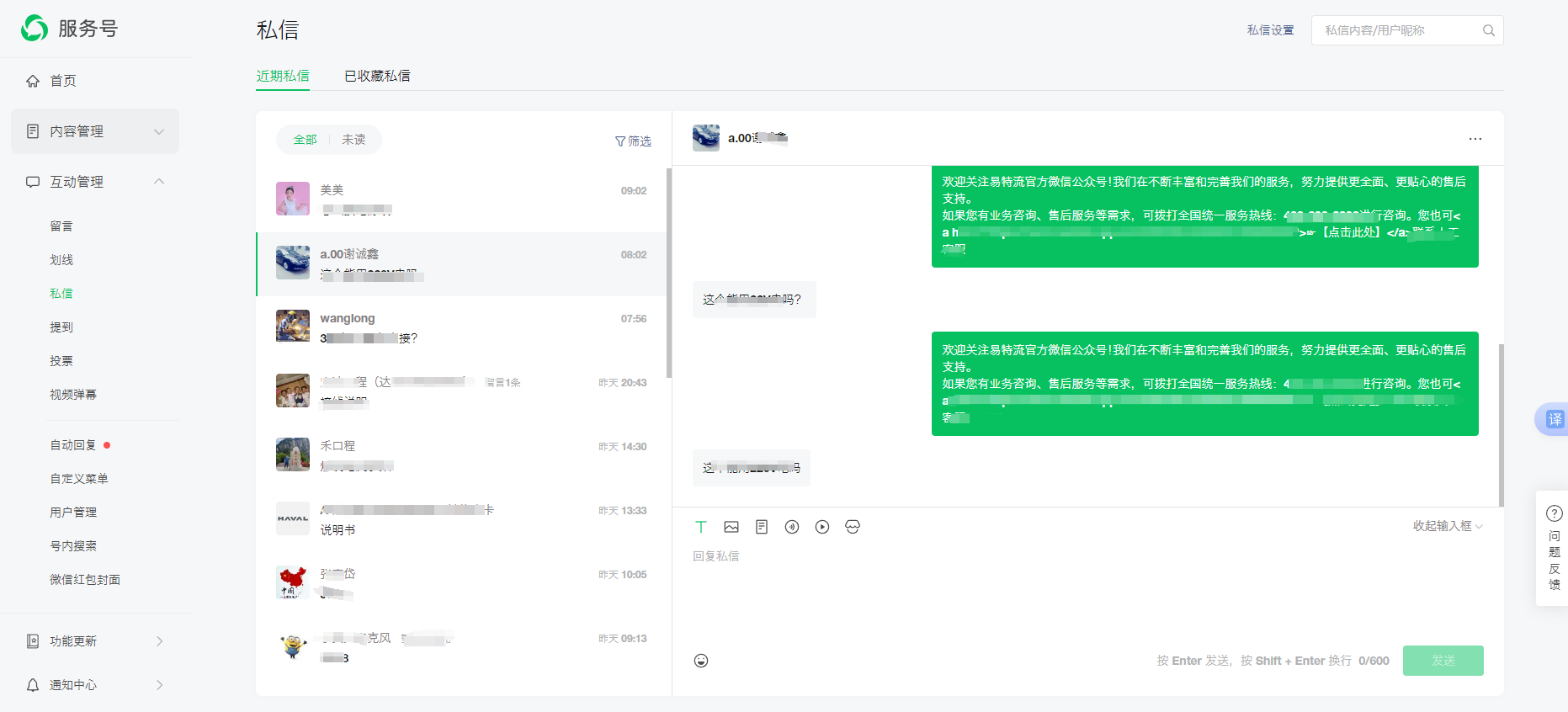The width and height of the screenshot is (1568, 712).
Task: Open the minion avatar conversation 昨天 09:13
Action: 461,648
